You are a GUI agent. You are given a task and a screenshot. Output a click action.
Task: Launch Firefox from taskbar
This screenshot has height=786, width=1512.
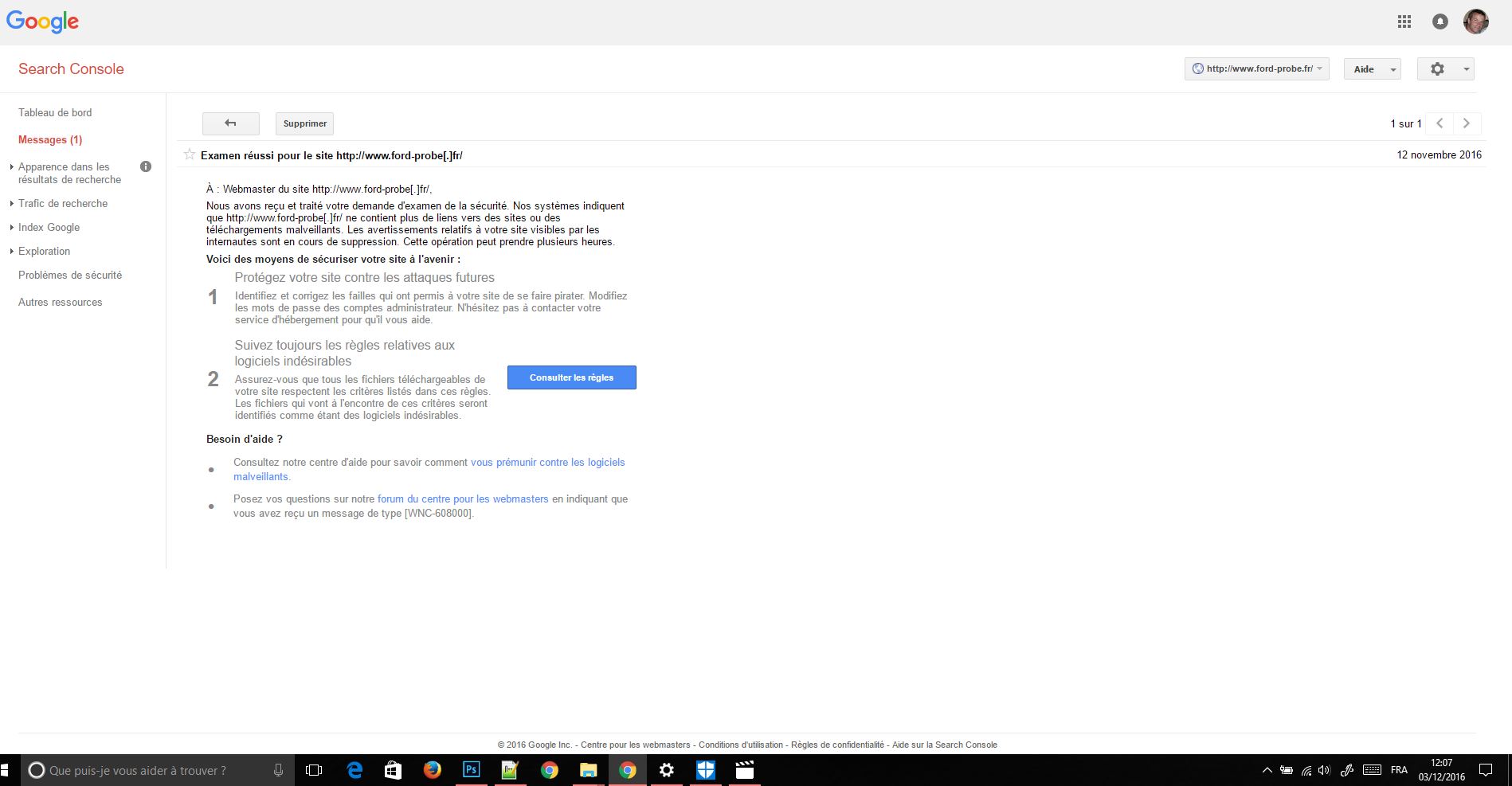(x=432, y=770)
